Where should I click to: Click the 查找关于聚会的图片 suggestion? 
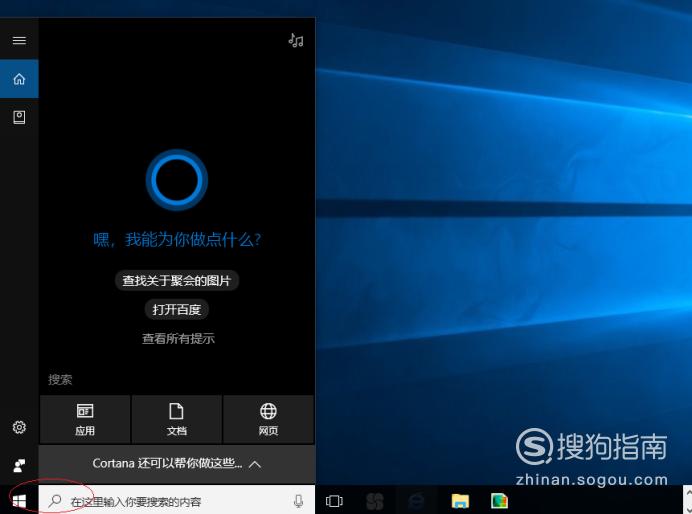tap(177, 281)
